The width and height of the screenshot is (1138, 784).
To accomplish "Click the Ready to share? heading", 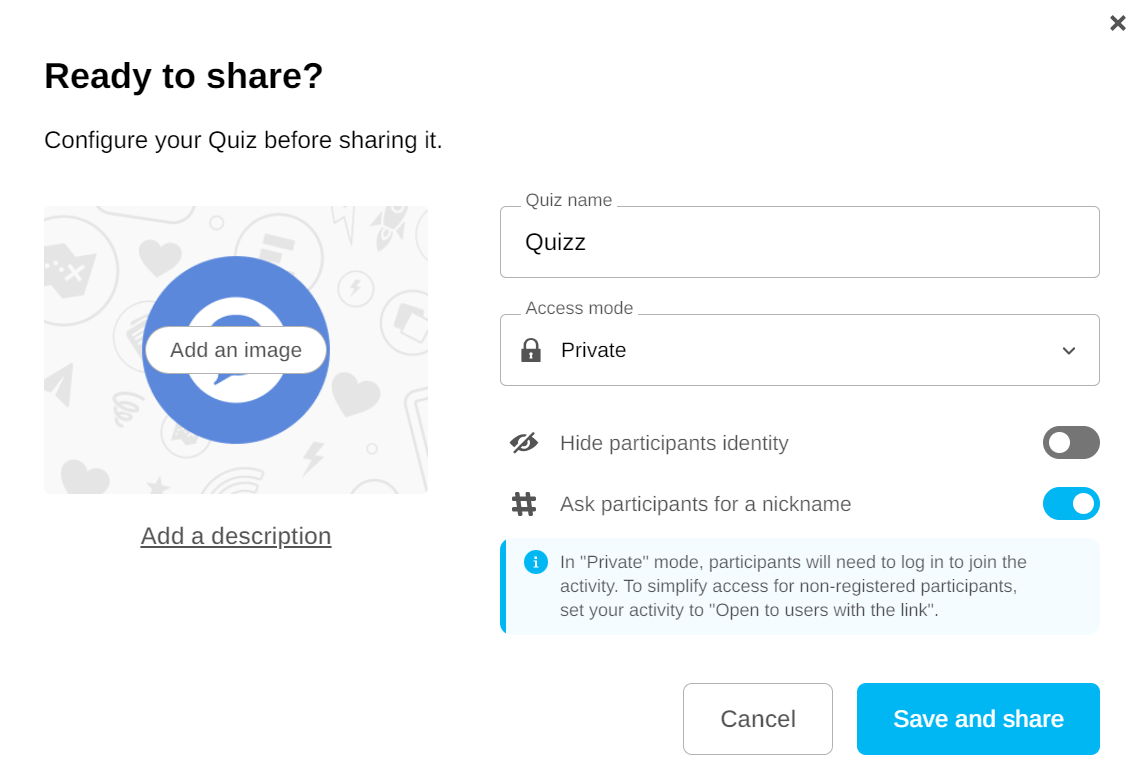I will tap(184, 76).
